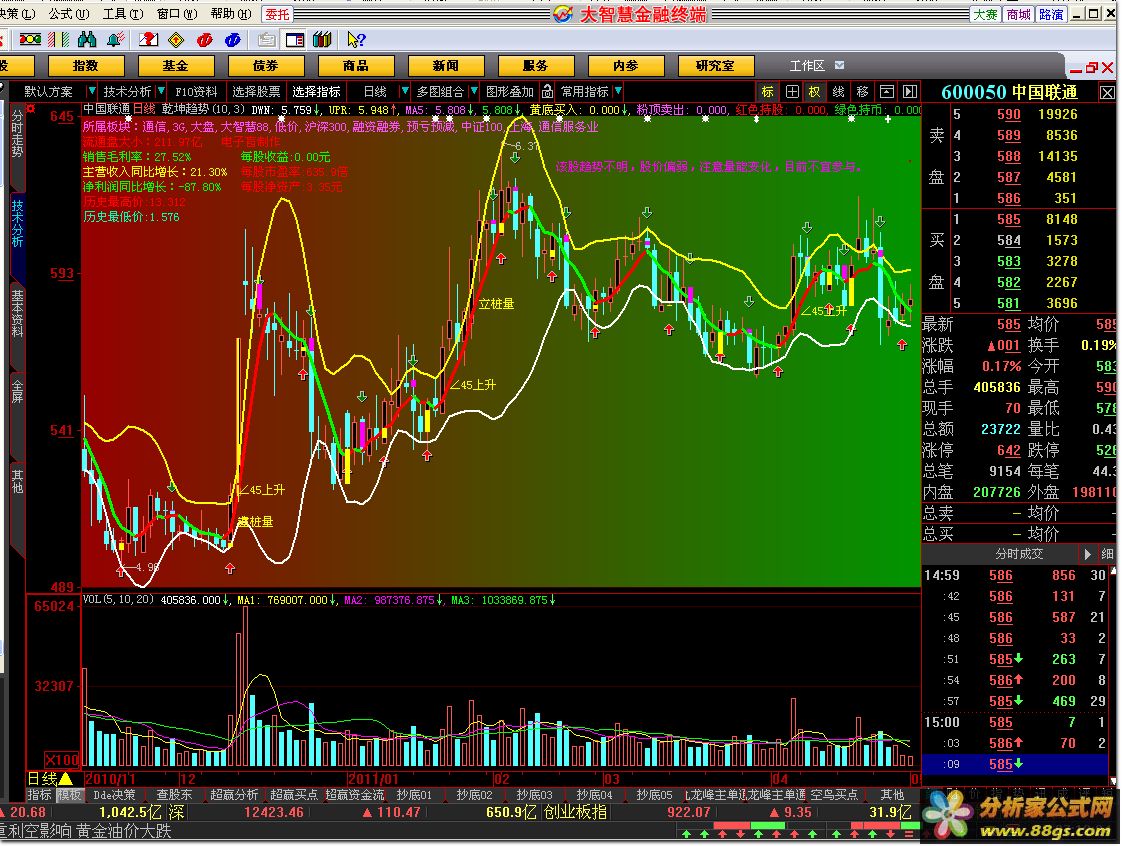Click the 委托 trading button
Screen dimensions: 1122x846
pyautogui.click(x=278, y=14)
